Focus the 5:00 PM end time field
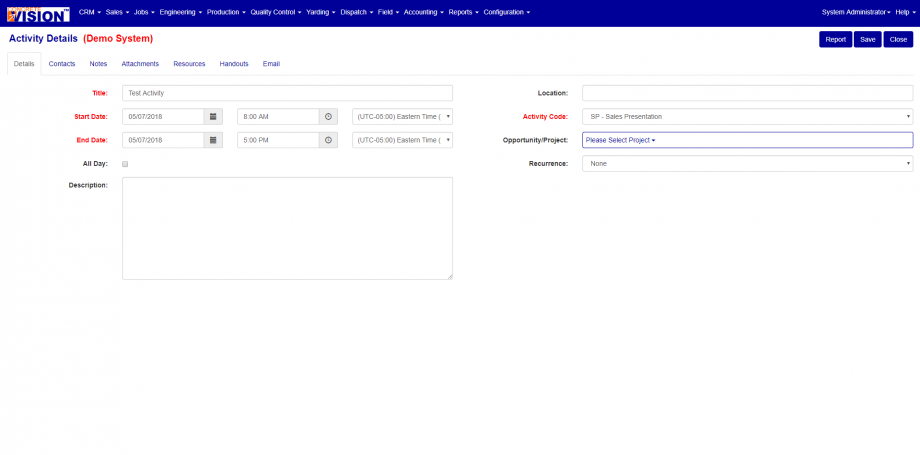Viewport: 920px width, 455px height. pyautogui.click(x=278, y=140)
